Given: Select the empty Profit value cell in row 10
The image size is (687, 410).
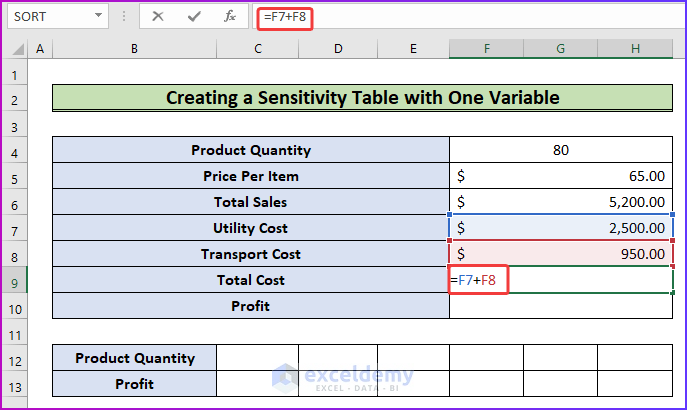Looking at the screenshot, I should click(560, 306).
